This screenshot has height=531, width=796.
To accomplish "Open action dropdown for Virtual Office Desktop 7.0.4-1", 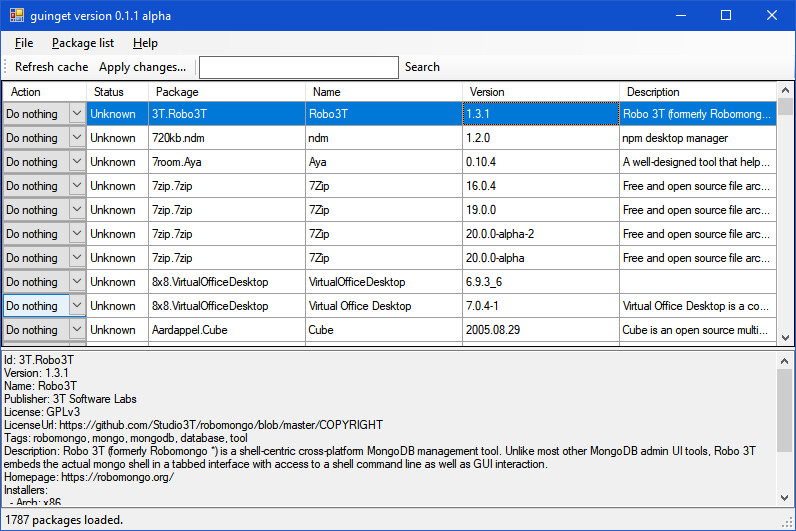I will (x=77, y=306).
